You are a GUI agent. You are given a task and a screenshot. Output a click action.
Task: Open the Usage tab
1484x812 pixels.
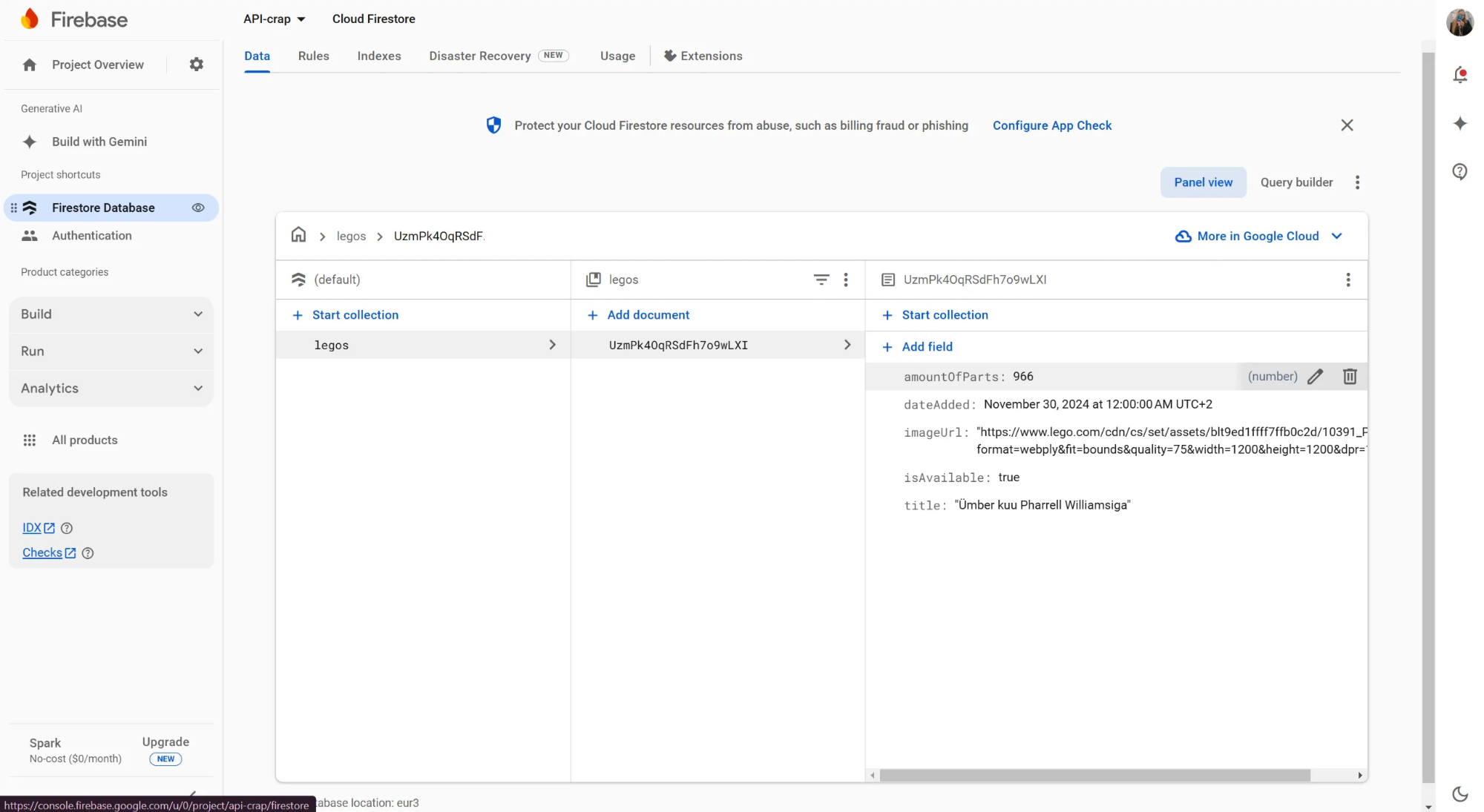[617, 56]
